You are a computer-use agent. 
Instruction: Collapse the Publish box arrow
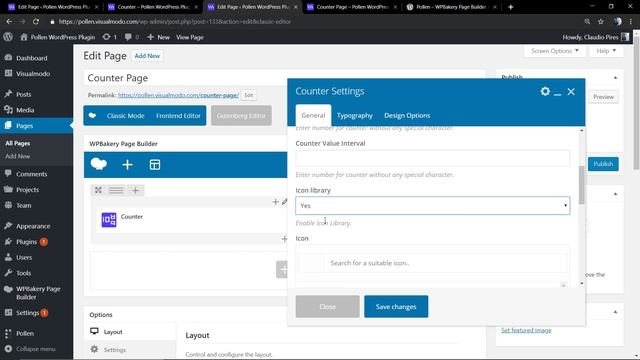click(x=615, y=78)
